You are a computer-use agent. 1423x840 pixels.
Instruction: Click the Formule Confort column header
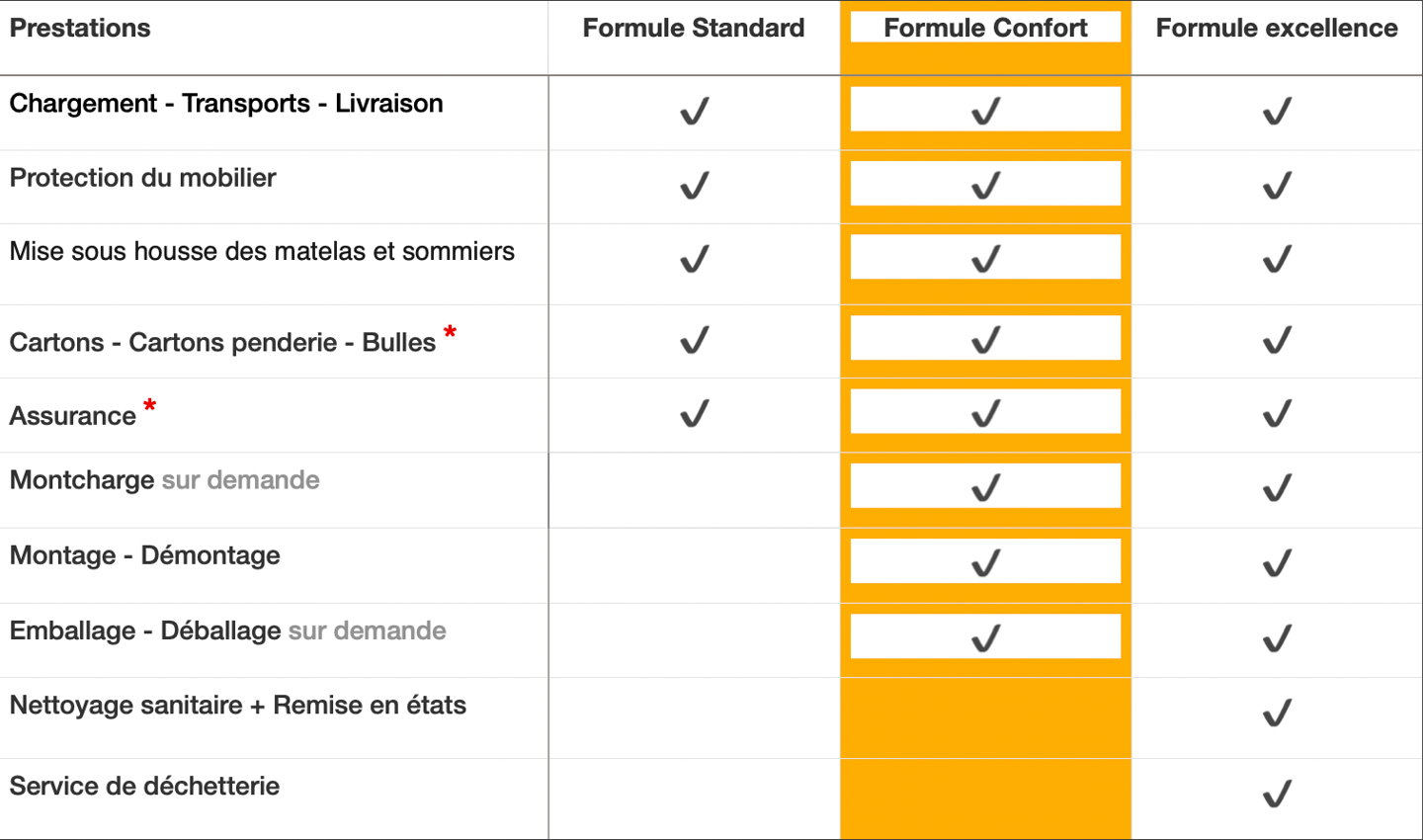click(x=985, y=28)
